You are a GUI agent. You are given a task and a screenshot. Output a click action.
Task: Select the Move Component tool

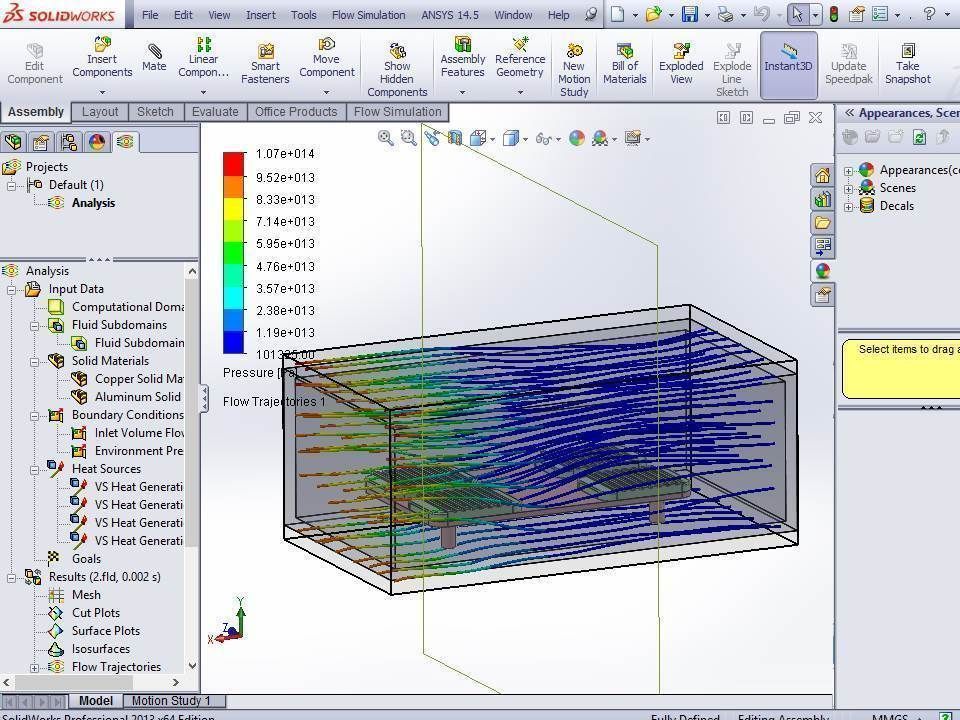[326, 58]
